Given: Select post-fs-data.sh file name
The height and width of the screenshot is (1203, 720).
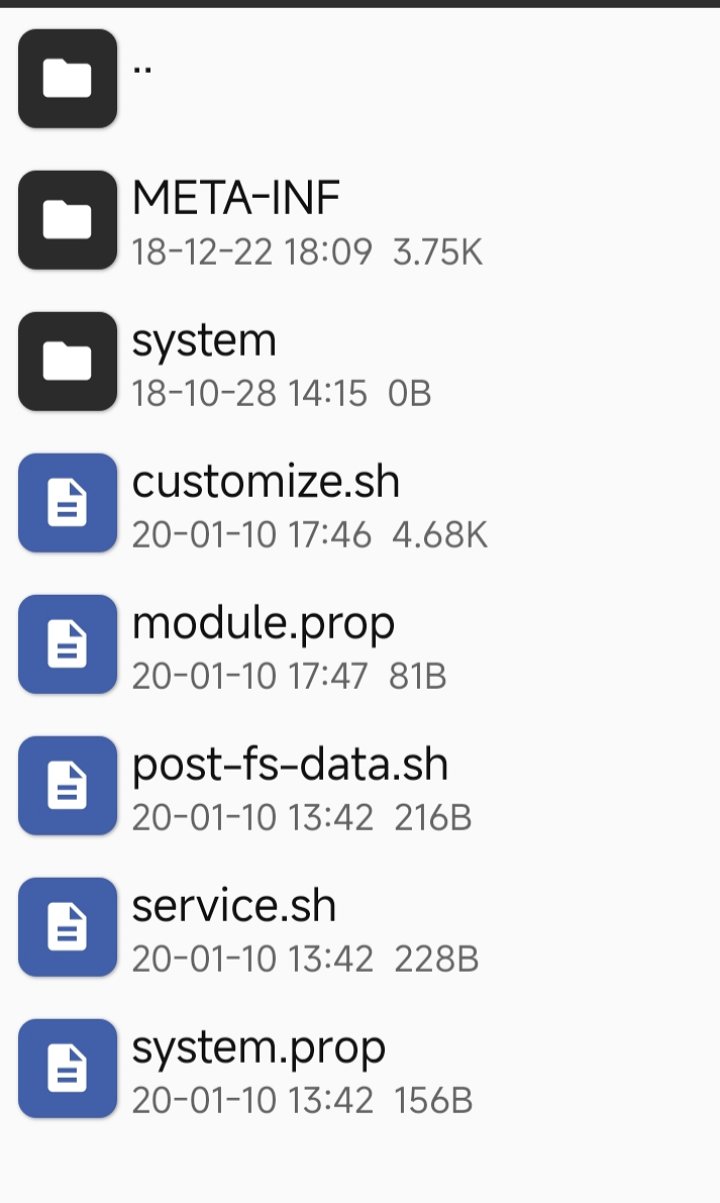Looking at the screenshot, I should pos(290,766).
